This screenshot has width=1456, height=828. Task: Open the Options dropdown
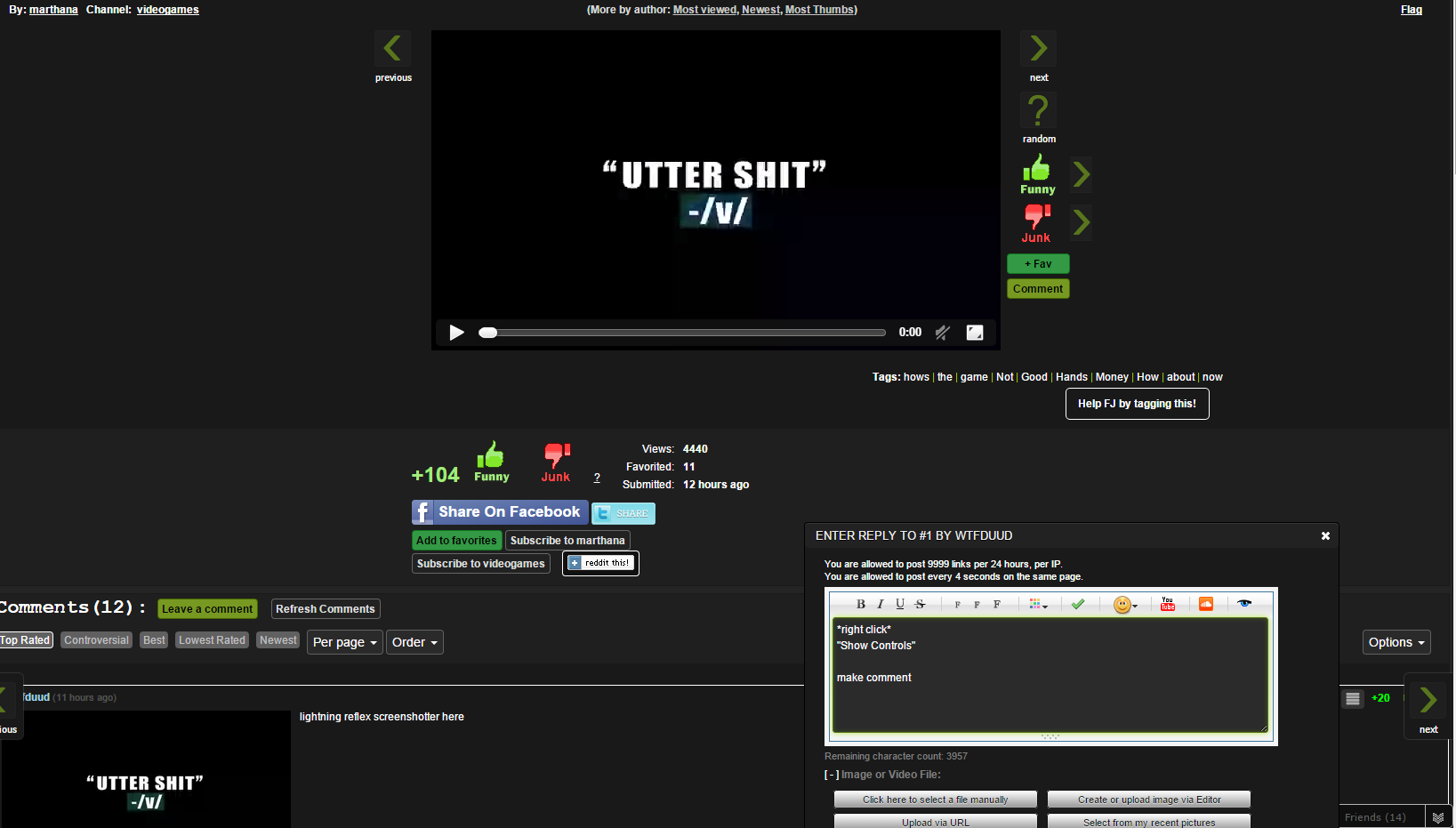click(1396, 642)
